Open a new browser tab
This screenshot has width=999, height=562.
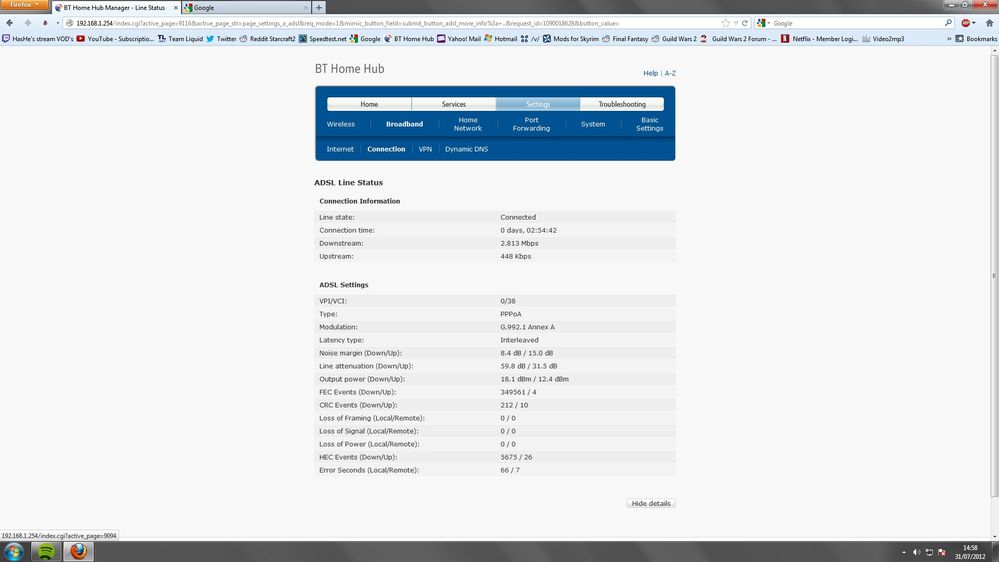click(319, 8)
